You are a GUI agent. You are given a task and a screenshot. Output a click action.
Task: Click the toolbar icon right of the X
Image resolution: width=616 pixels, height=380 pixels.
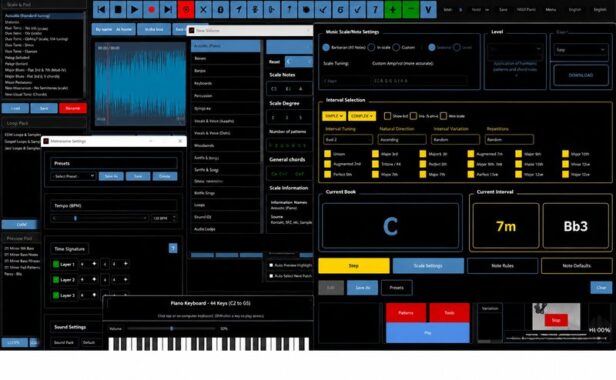pos(220,9)
